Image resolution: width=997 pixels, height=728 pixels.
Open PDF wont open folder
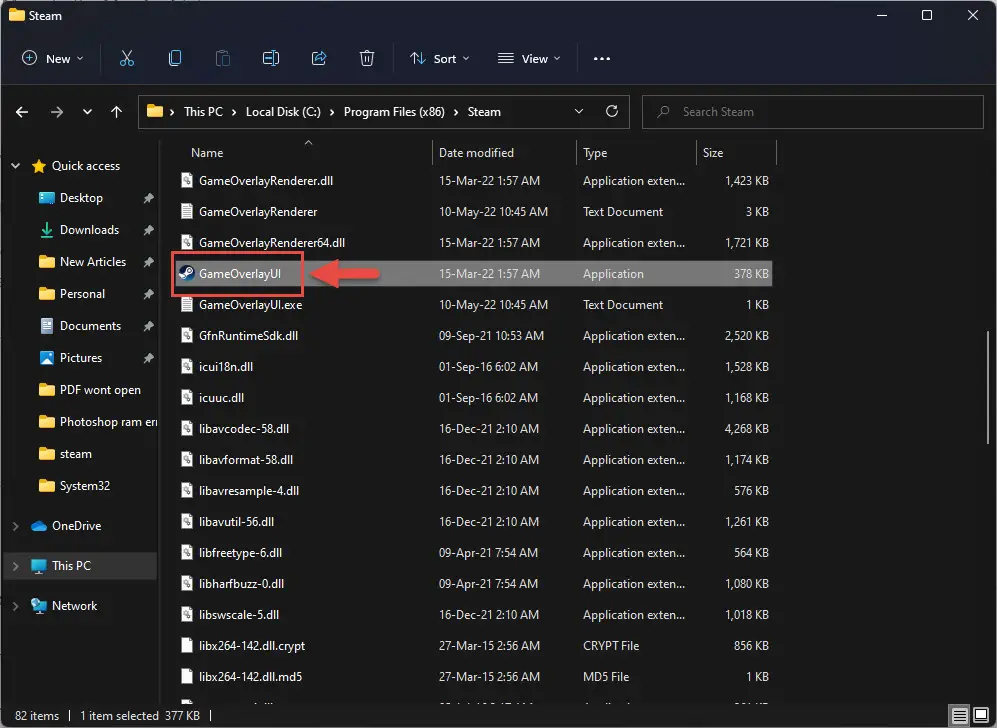100,390
